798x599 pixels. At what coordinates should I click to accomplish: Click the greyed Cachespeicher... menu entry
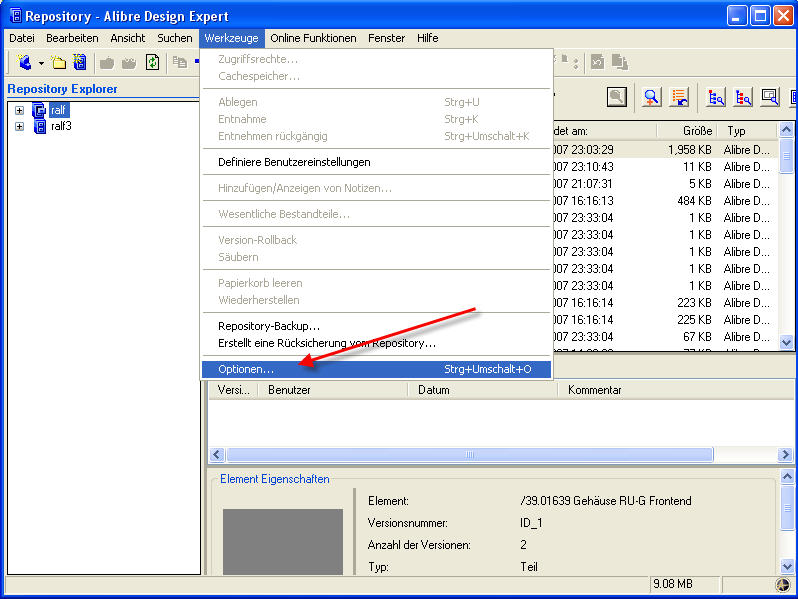click(377, 76)
